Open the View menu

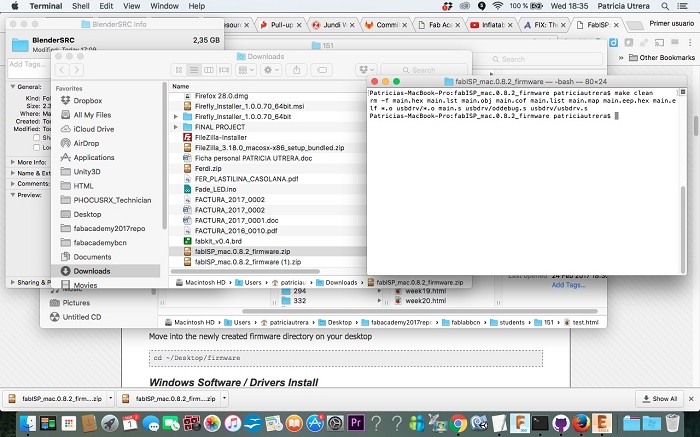tap(131, 6)
